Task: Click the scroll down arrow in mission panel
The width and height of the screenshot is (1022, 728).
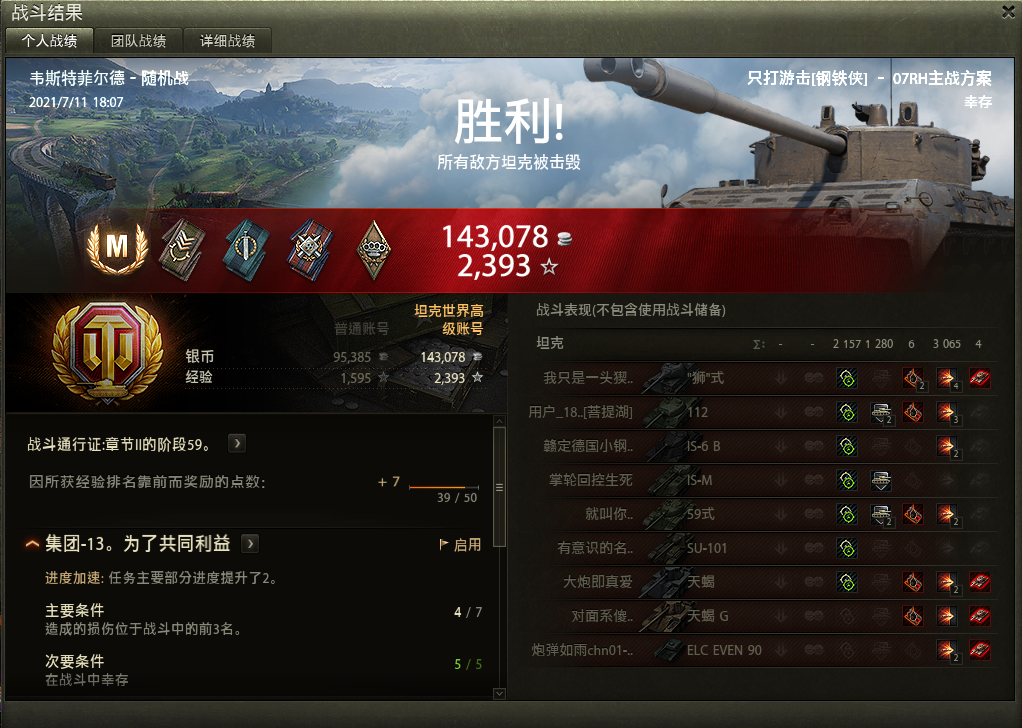Action: [x=499, y=693]
